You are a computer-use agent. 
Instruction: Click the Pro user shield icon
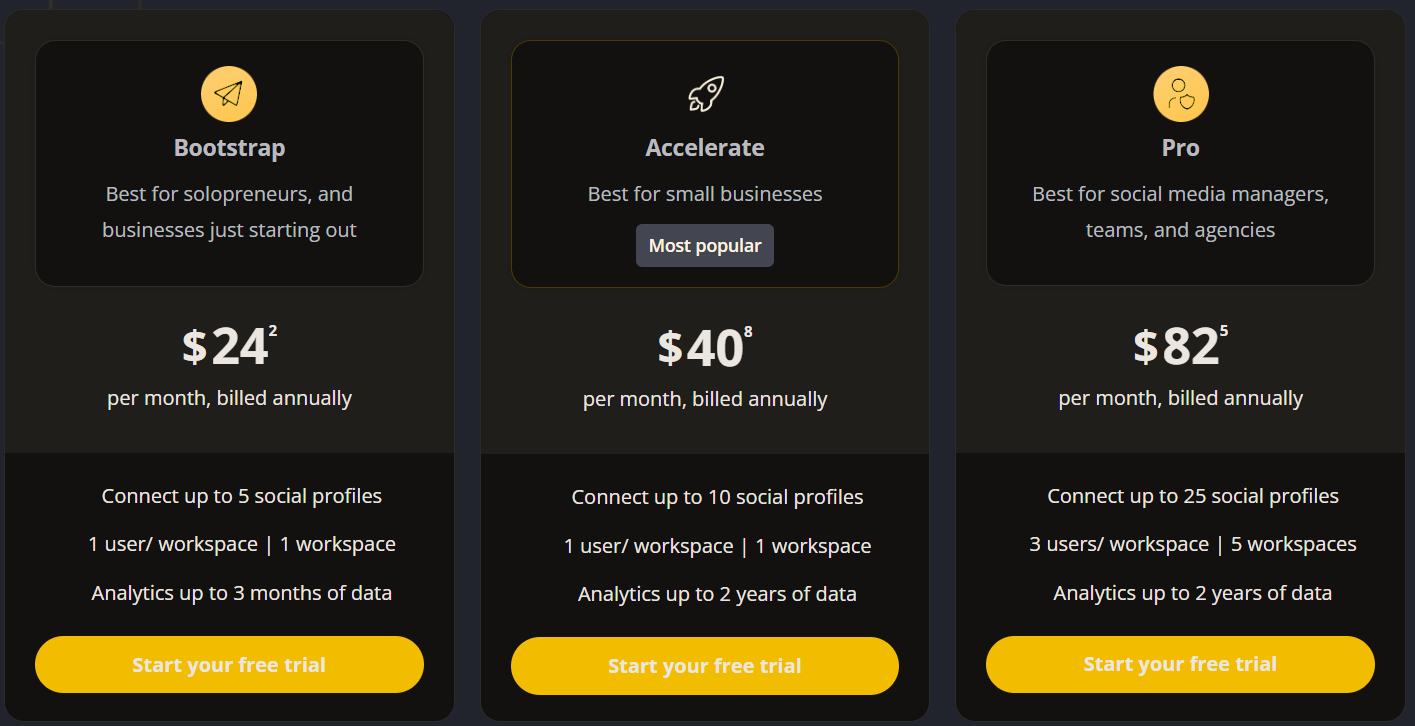[x=1181, y=94]
